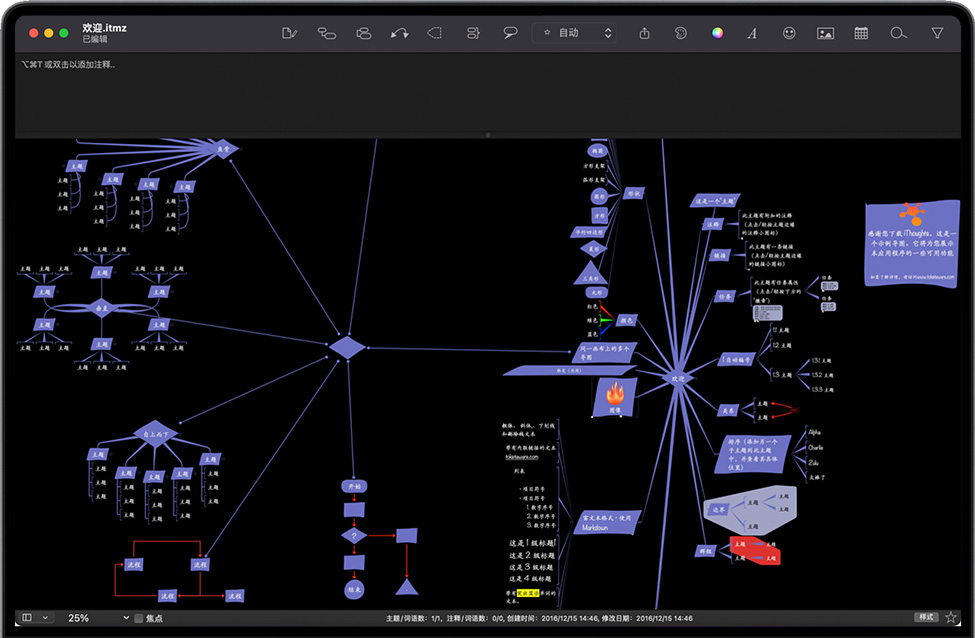Click the curved relationship arrow icon
Viewport: 975px width, 638px height.
pos(399,33)
